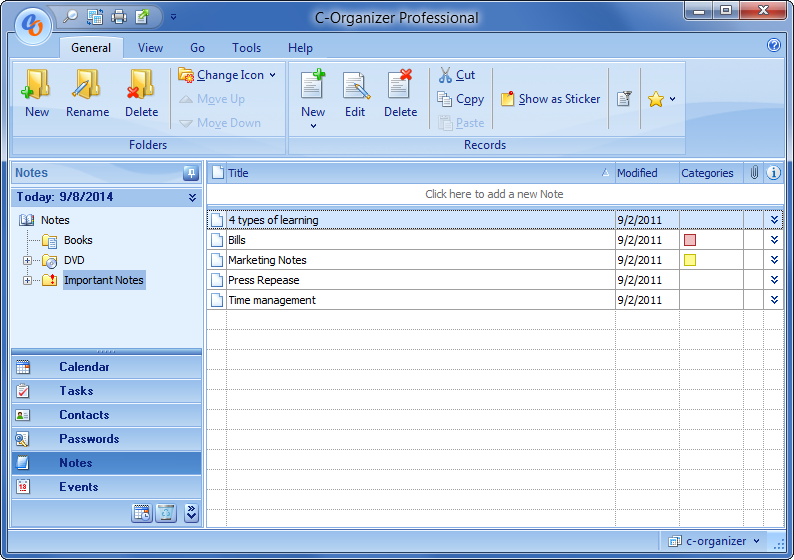794x560 pixels.
Task: Open the recycle bin icon at sidebar bottom
Action: (166, 513)
